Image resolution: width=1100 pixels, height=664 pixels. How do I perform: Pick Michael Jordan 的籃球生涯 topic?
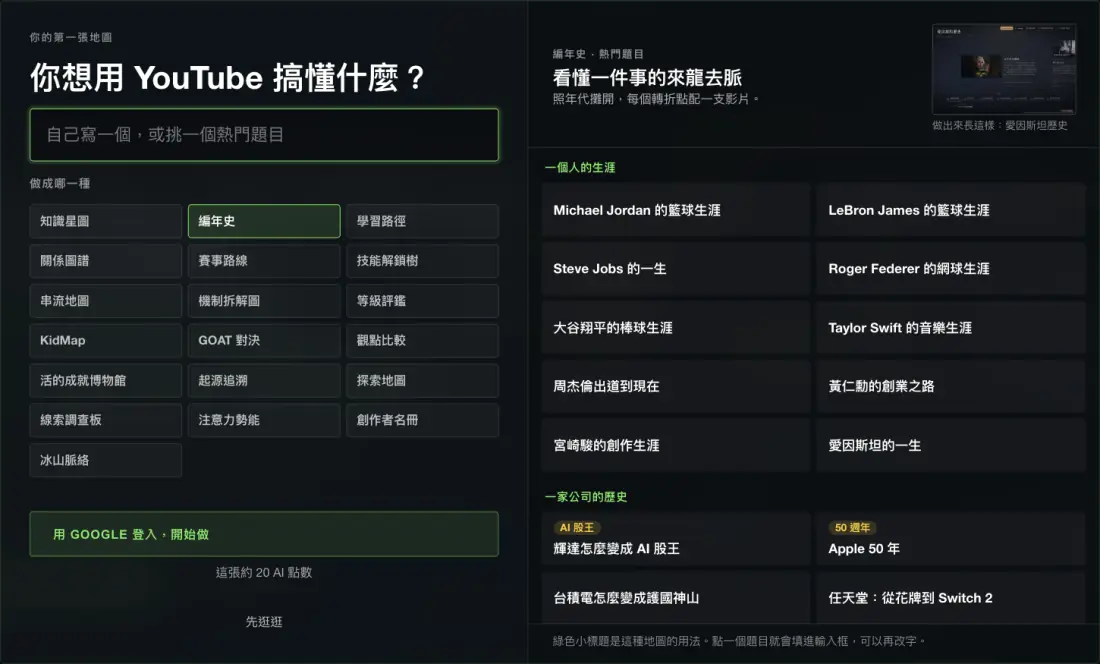[x=676, y=210]
